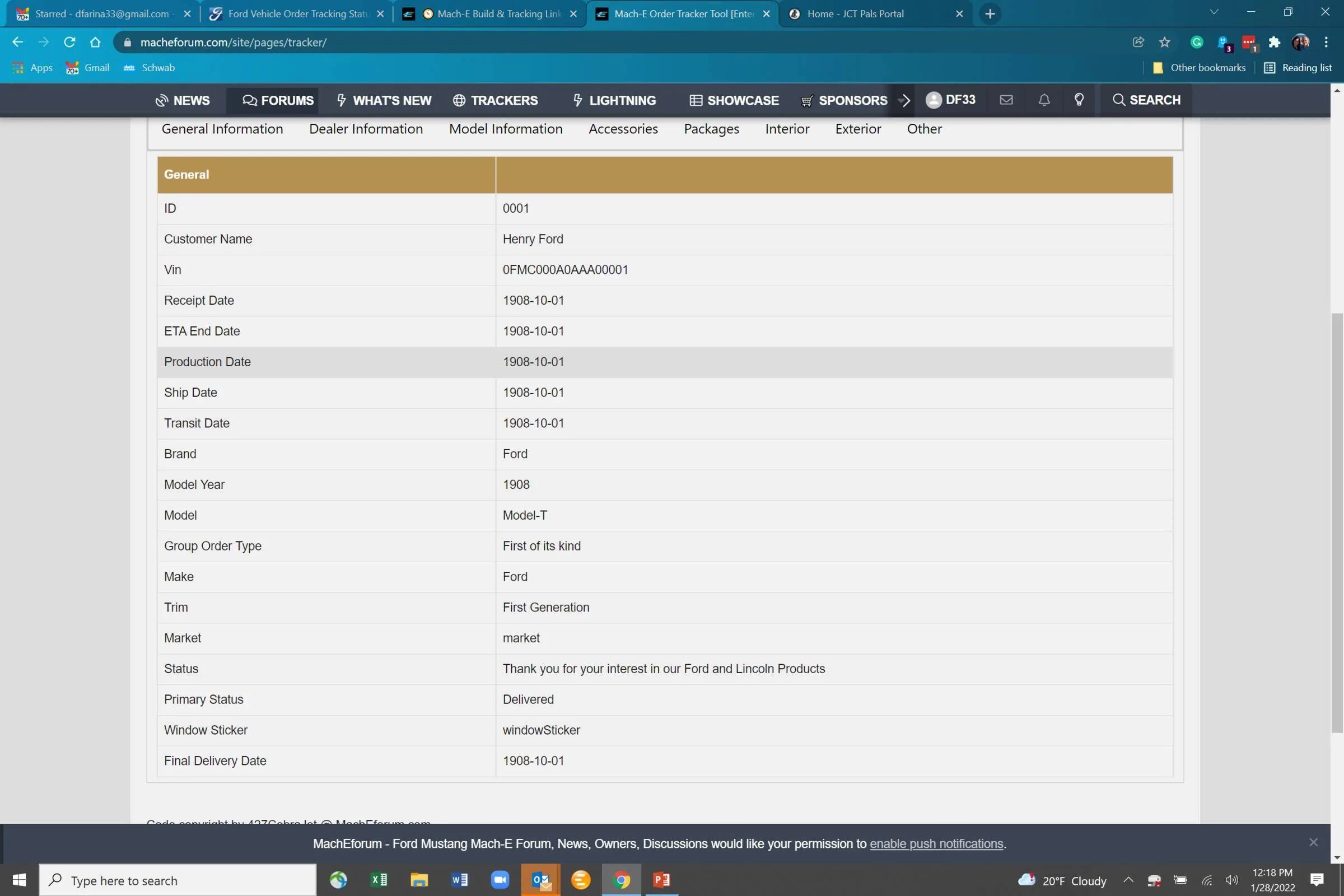The height and width of the screenshot is (896, 1344).
Task: Open Zoom from the taskbar
Action: pyautogui.click(x=500, y=880)
